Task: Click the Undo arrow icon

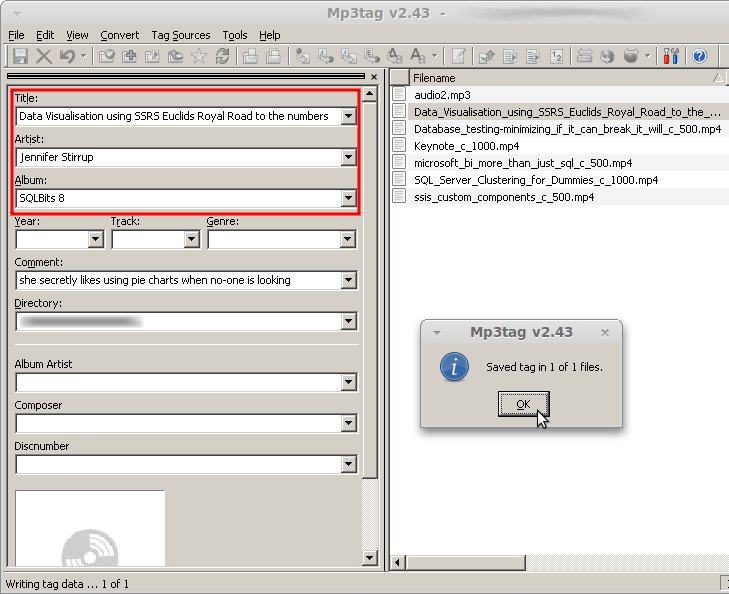Action: [x=67, y=56]
